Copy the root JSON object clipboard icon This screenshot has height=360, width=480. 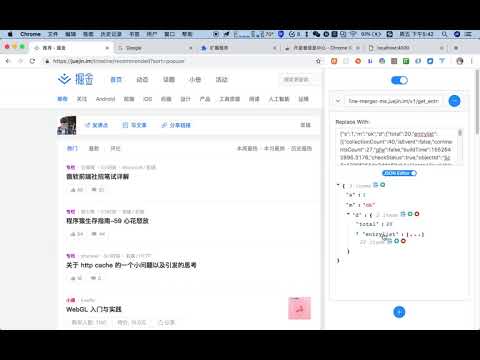pos(376,185)
